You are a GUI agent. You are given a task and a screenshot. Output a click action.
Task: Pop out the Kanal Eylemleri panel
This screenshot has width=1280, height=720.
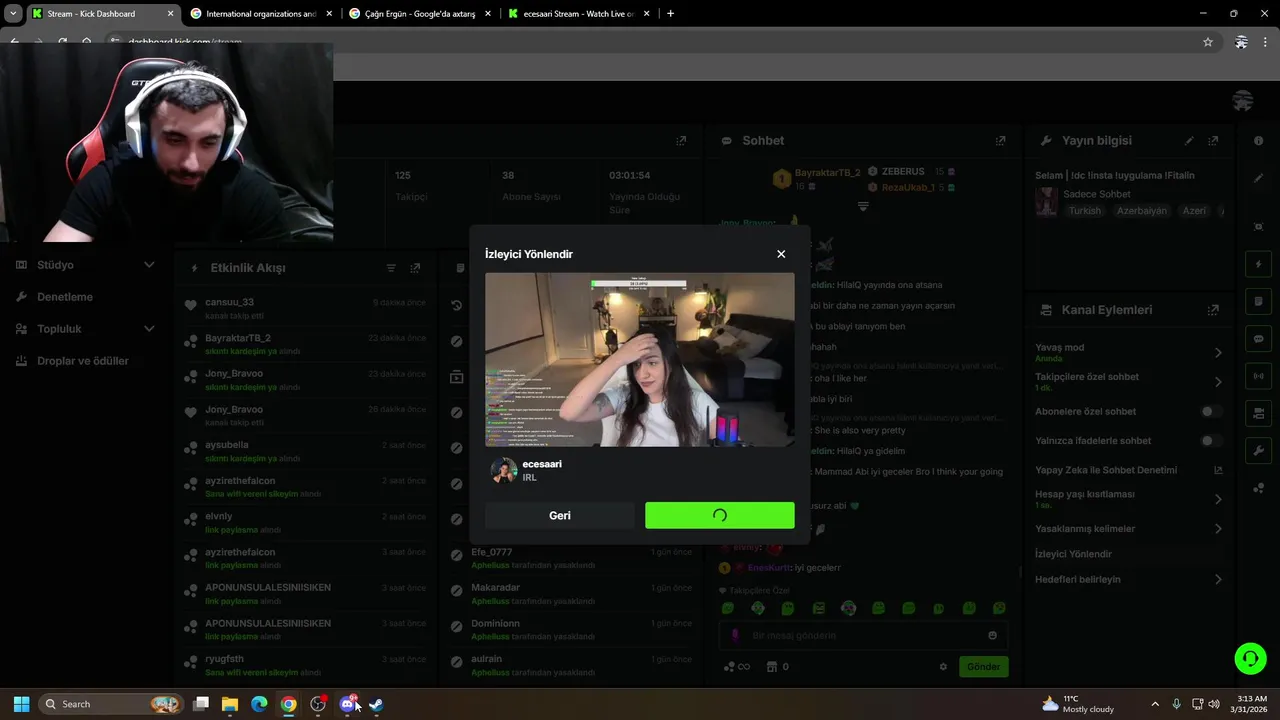1213,310
